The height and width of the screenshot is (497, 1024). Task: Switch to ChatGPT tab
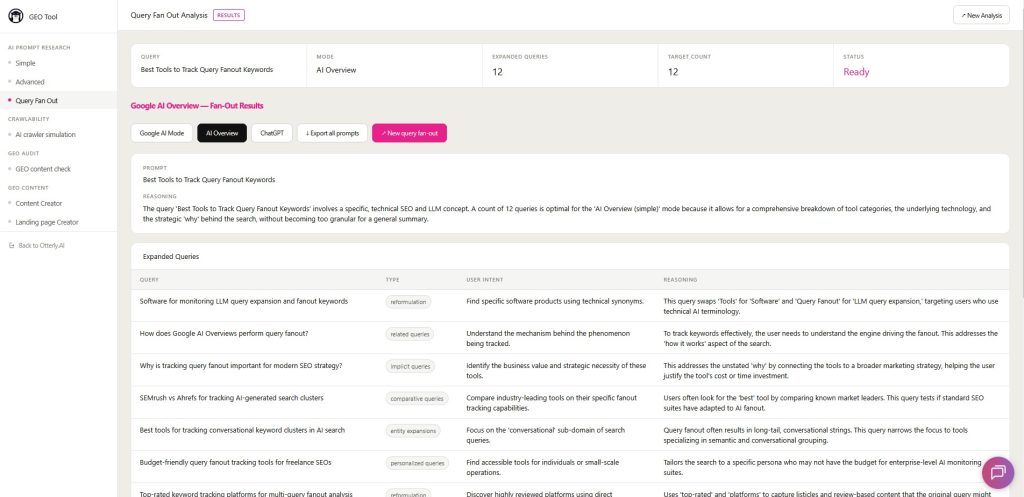tap(272, 133)
